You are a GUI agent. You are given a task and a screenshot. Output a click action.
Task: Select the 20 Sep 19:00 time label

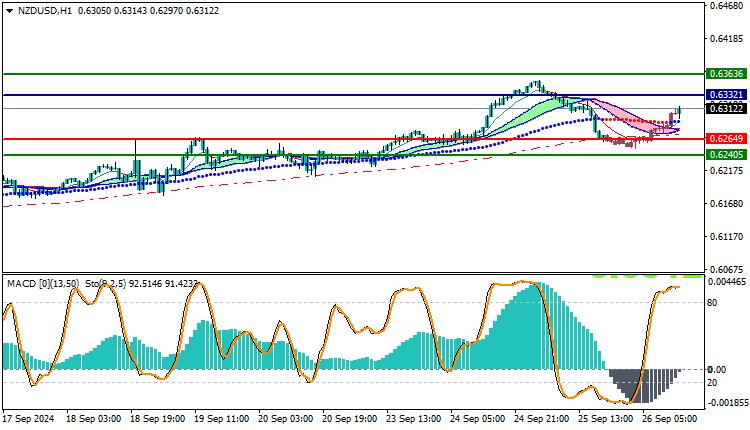point(350,419)
